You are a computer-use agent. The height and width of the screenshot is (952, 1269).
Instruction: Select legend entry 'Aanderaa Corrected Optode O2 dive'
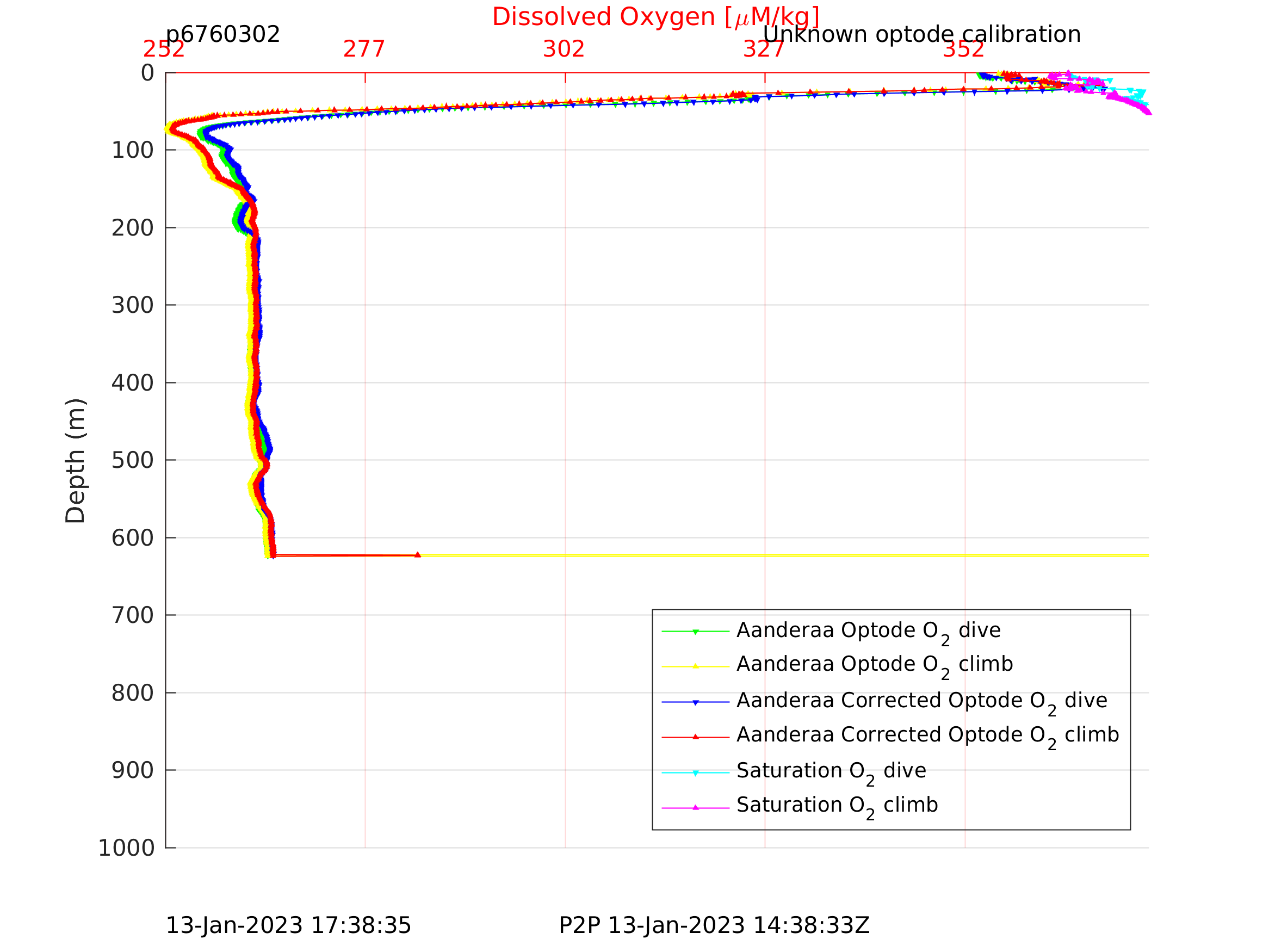[x=922, y=702]
